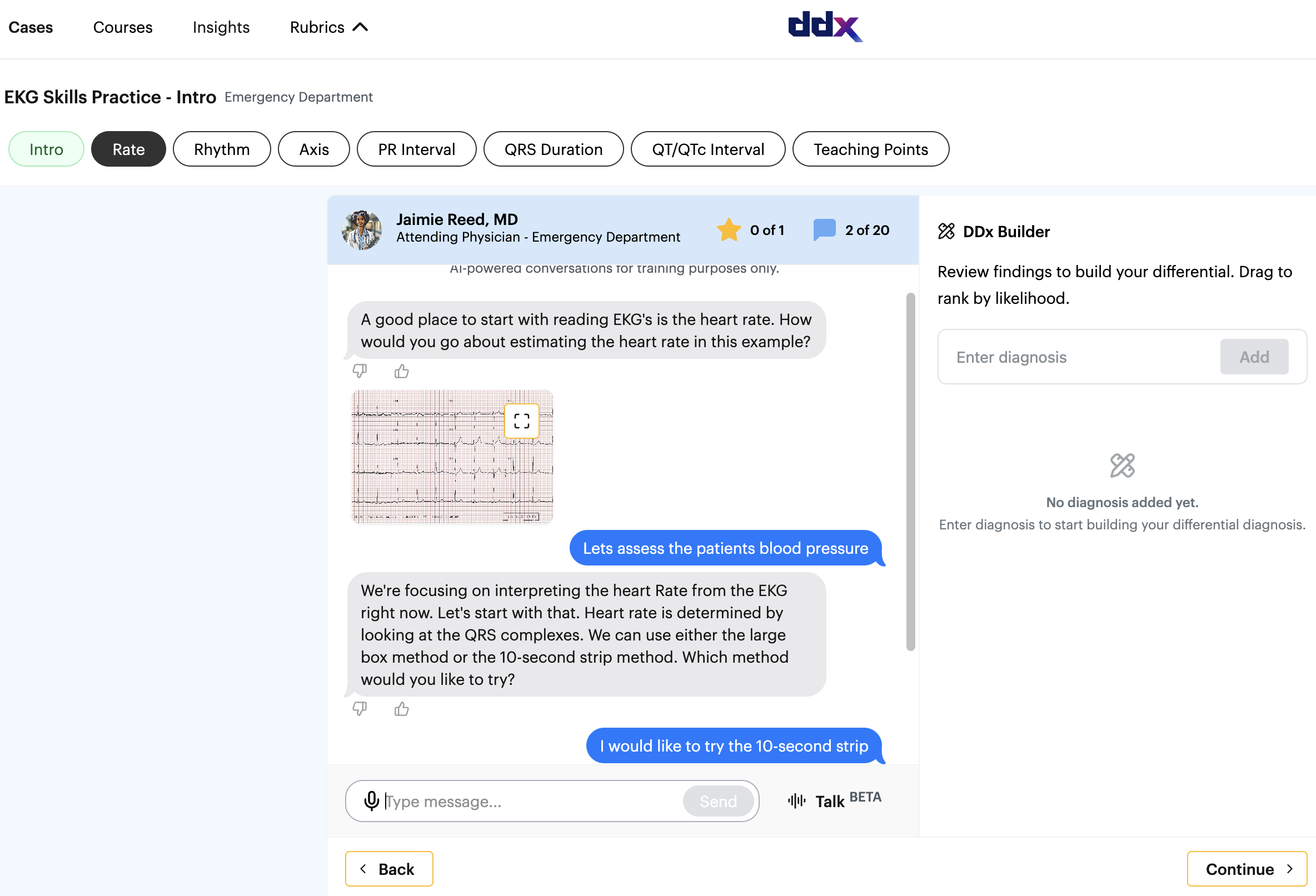
Task: Click the blue chat message counter icon
Action: 824,230
